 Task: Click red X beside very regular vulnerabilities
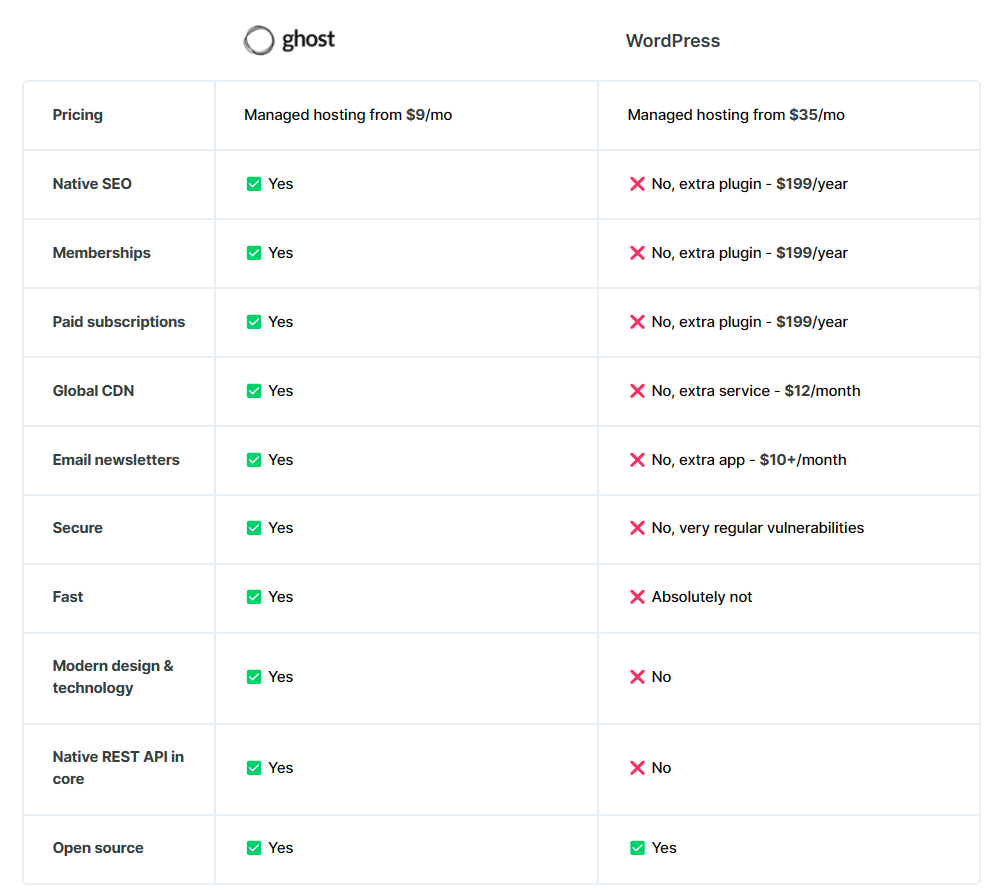637,528
